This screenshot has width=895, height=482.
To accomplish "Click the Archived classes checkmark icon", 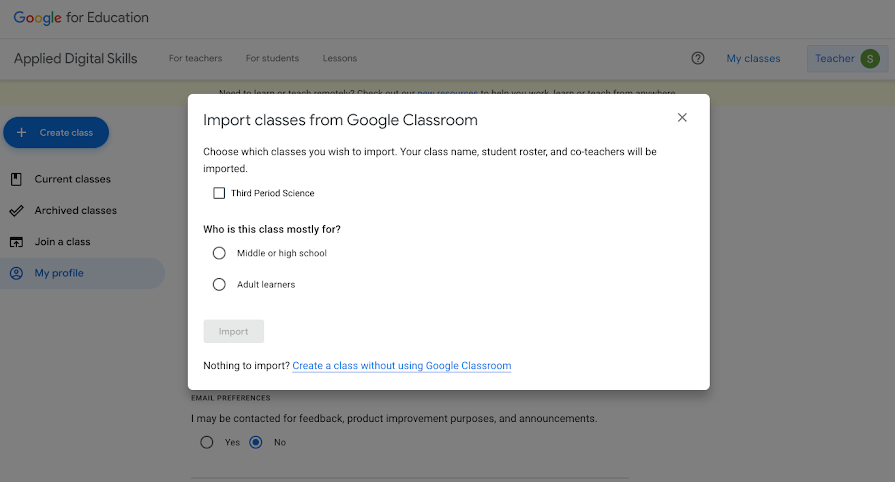I will pos(17,211).
